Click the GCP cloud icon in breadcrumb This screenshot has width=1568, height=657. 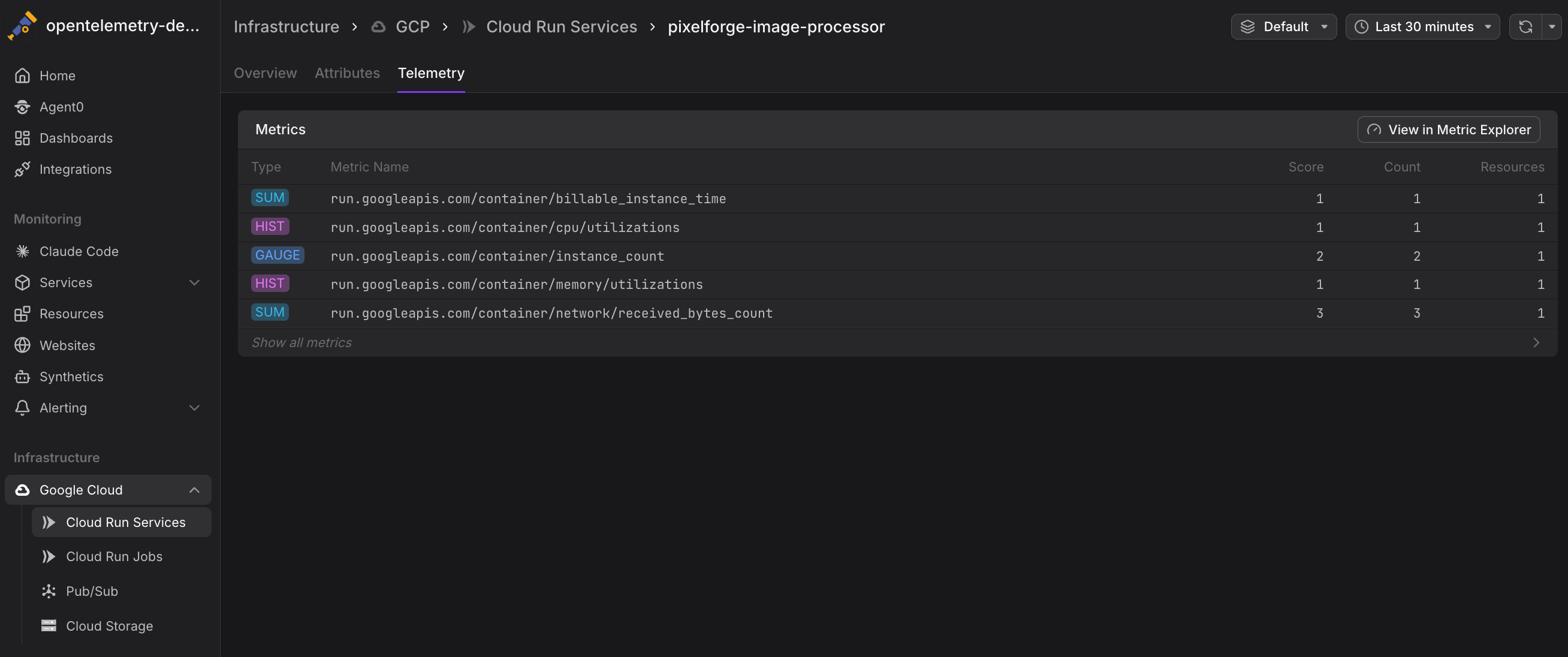pos(379,27)
